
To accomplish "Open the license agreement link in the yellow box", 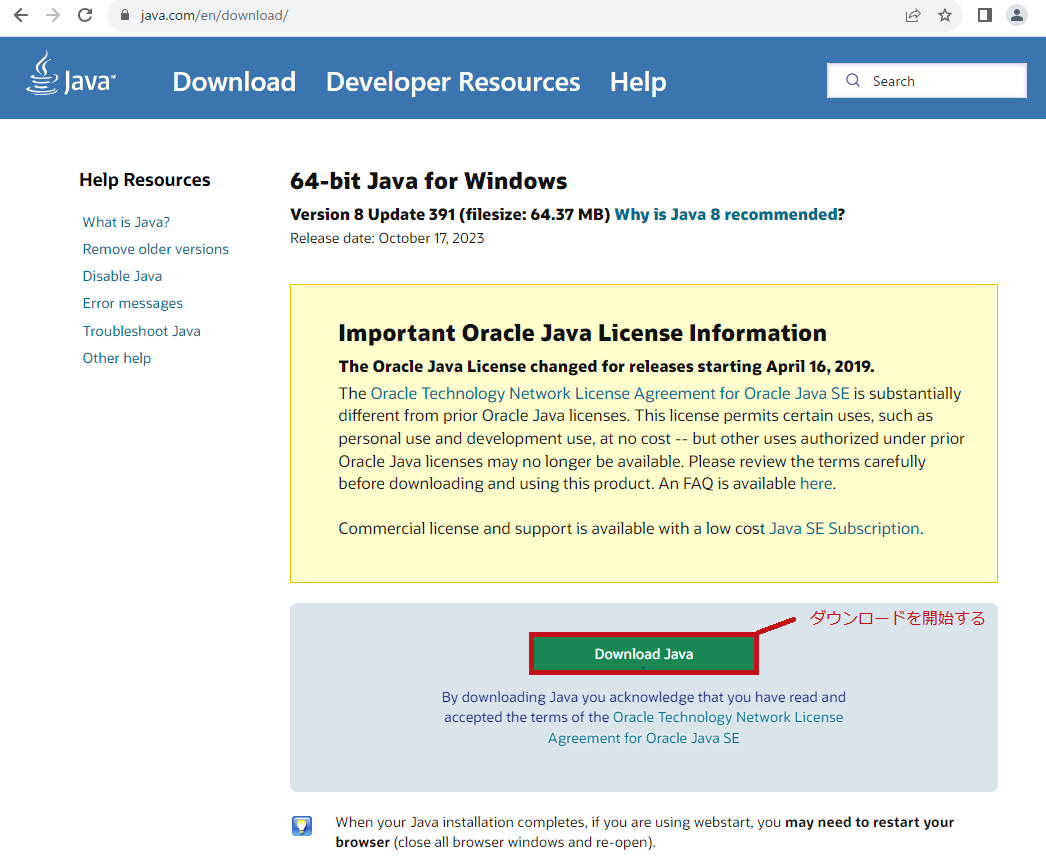I will (610, 393).
